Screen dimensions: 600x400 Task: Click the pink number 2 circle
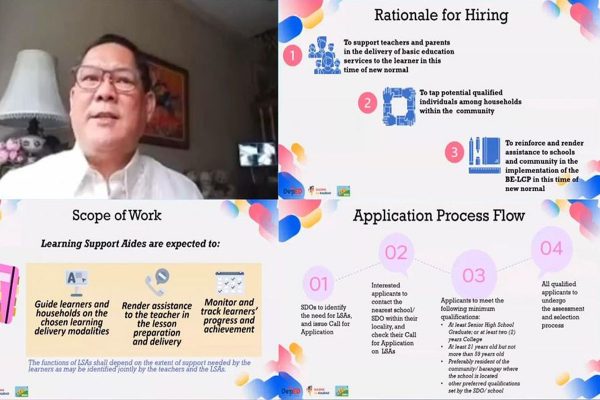[367, 103]
